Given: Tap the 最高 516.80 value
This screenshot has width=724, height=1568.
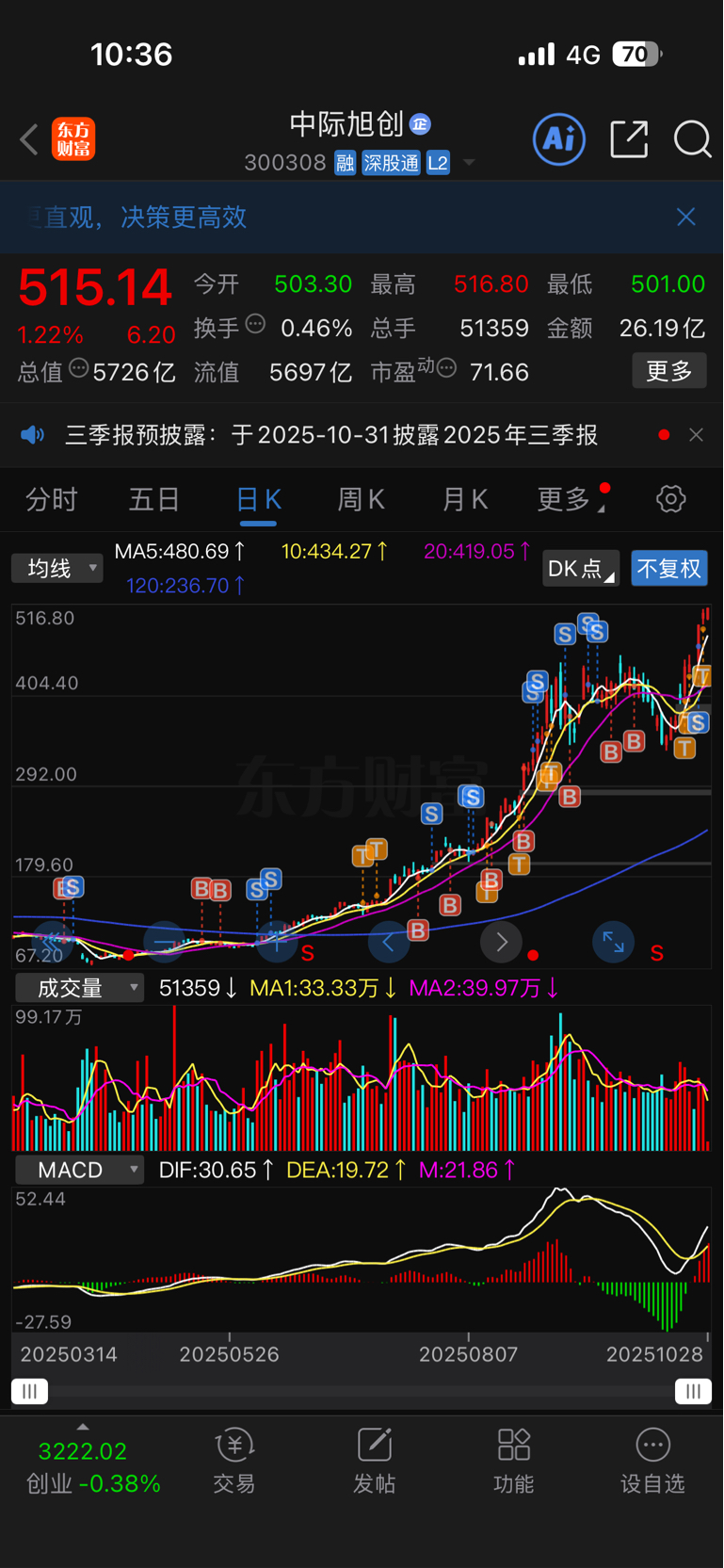Looking at the screenshot, I should [x=491, y=283].
